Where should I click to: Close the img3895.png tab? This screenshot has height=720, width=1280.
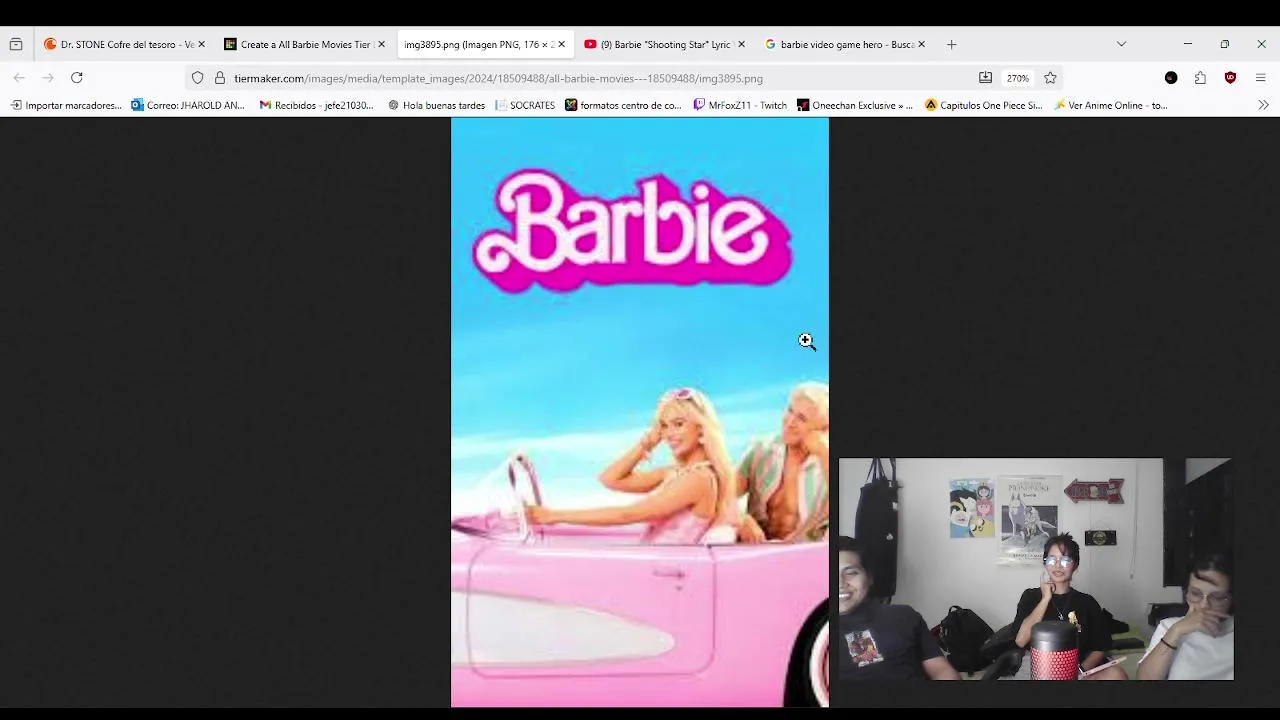561,44
